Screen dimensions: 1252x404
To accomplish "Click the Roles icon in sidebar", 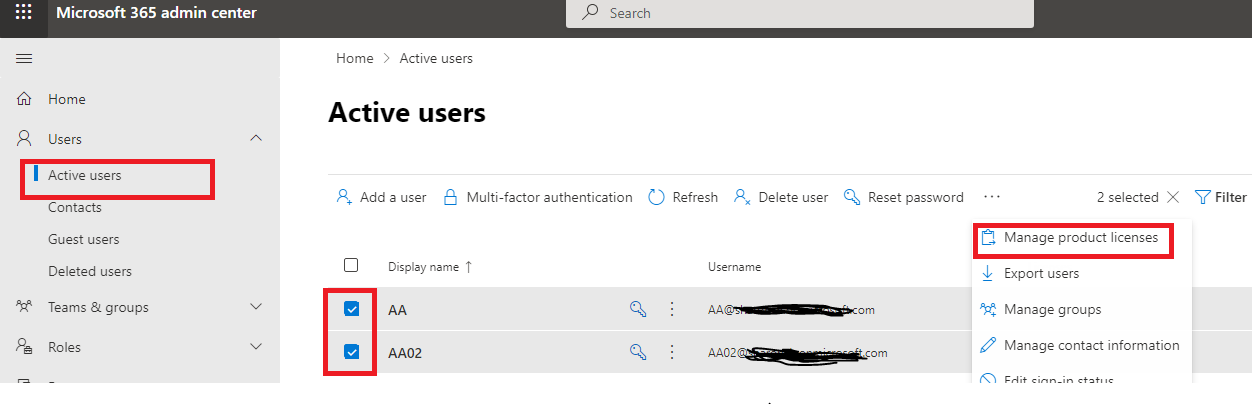I will click(x=25, y=347).
